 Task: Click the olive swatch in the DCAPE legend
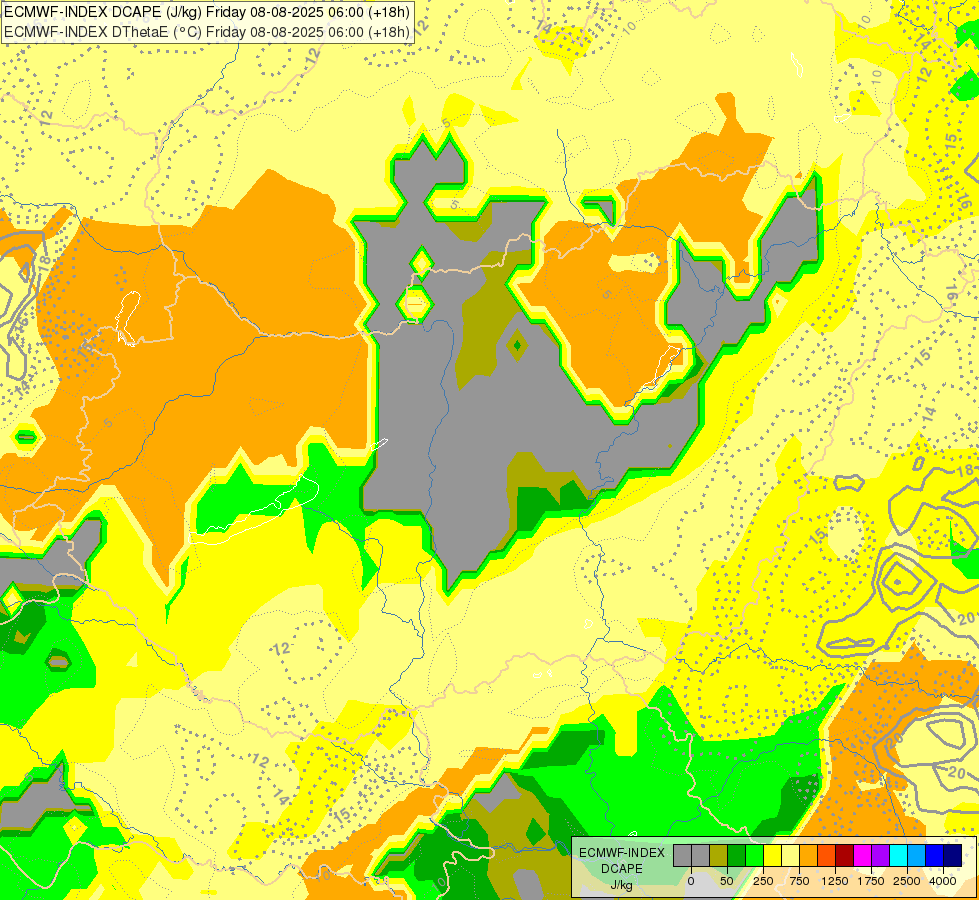719,855
